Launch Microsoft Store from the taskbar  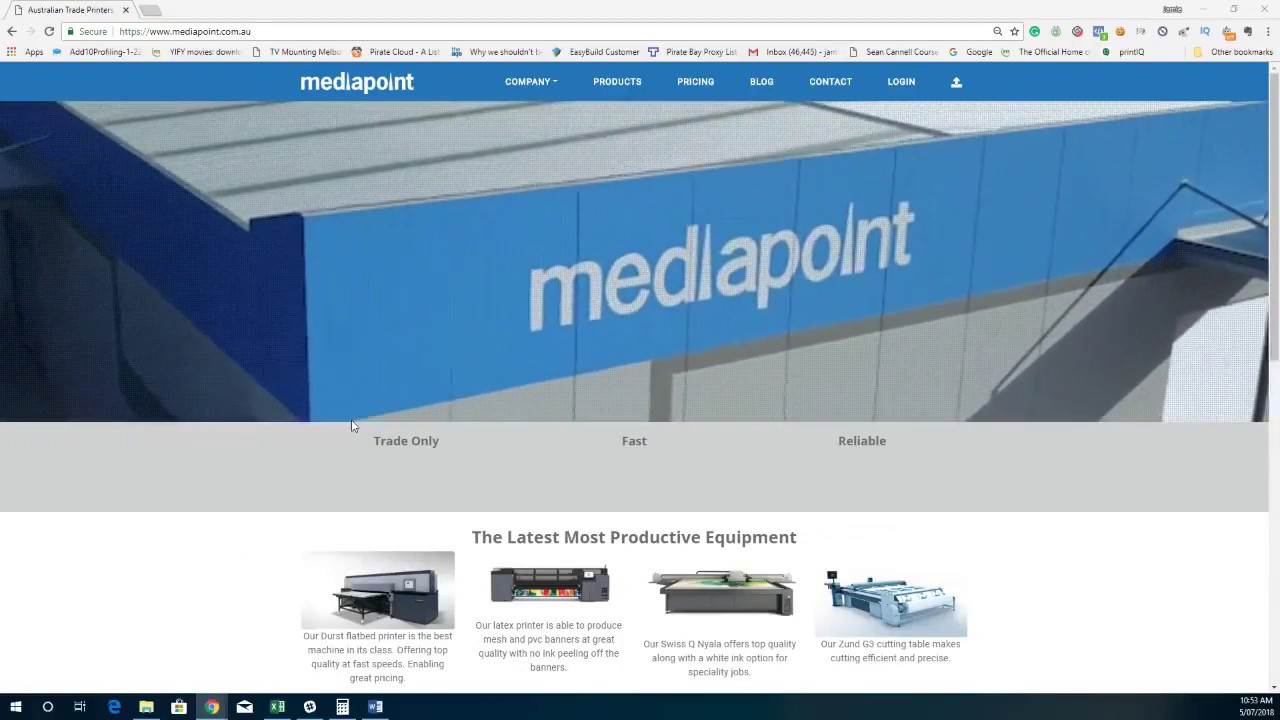[179, 707]
